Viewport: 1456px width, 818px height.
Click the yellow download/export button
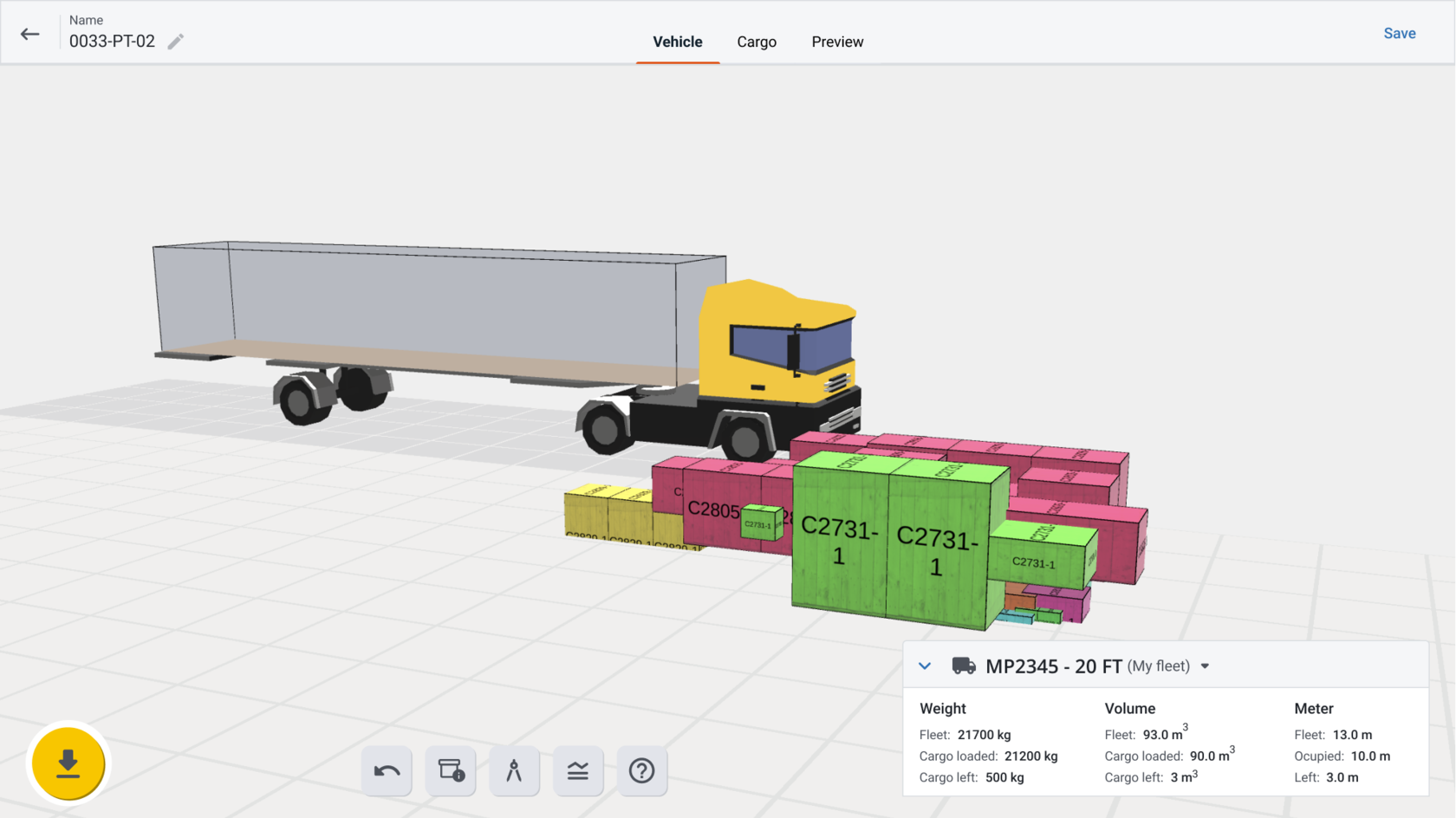(68, 763)
